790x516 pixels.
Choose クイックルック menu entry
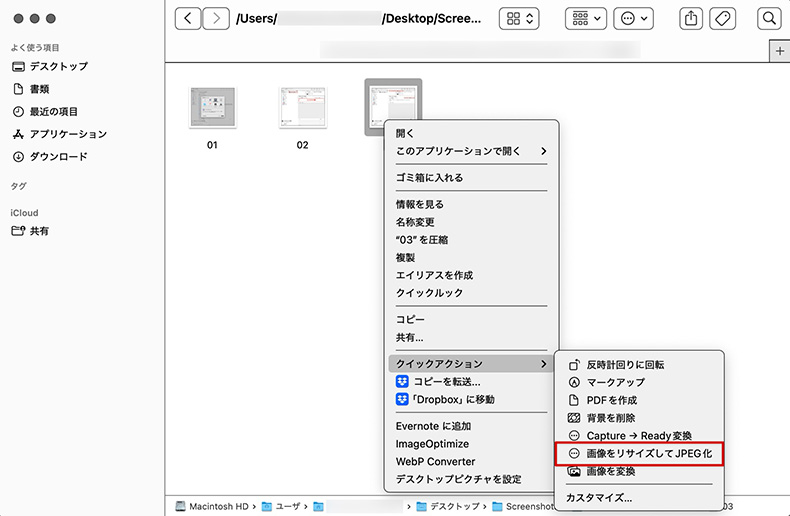[x=472, y=293]
